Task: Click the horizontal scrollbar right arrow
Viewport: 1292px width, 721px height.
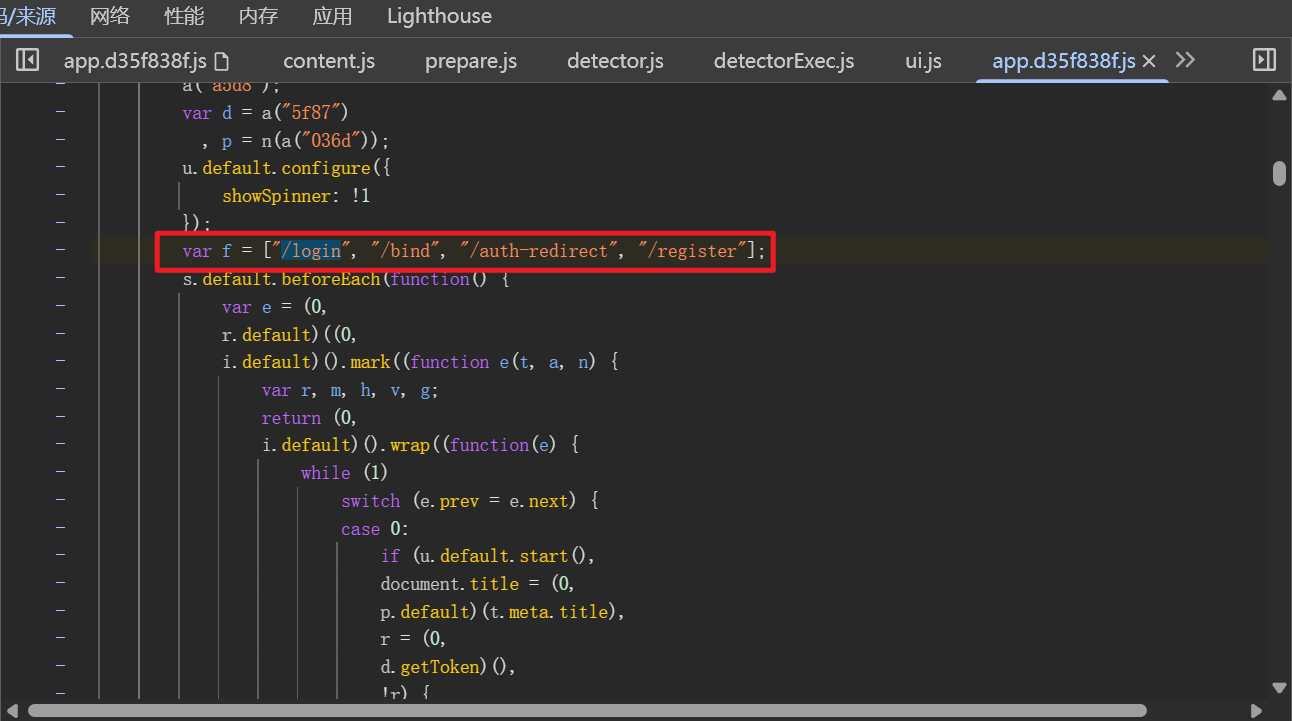Action: tap(1264, 710)
